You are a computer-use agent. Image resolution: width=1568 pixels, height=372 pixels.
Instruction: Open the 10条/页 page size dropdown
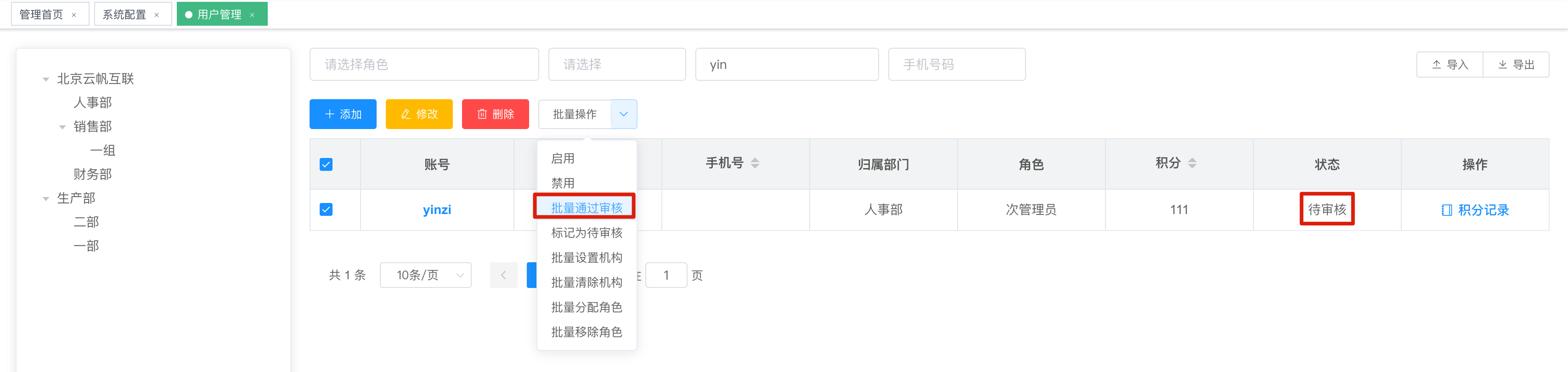425,275
